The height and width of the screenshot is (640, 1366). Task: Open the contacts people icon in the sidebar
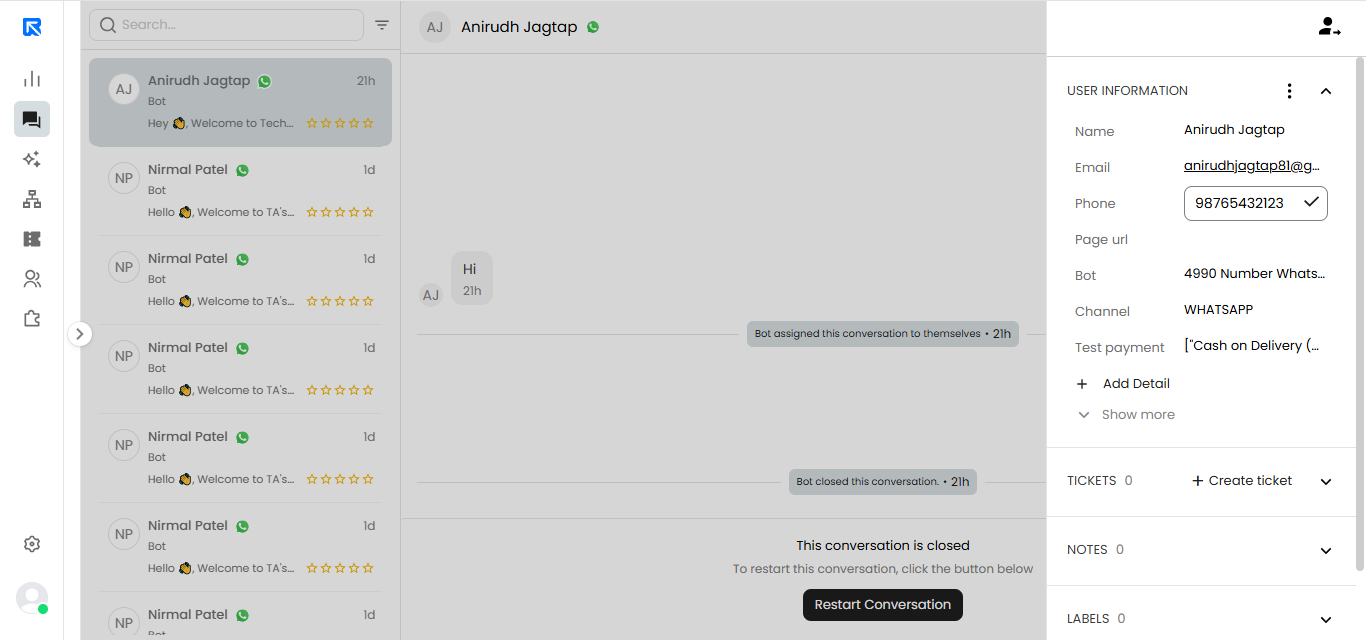coord(32,279)
